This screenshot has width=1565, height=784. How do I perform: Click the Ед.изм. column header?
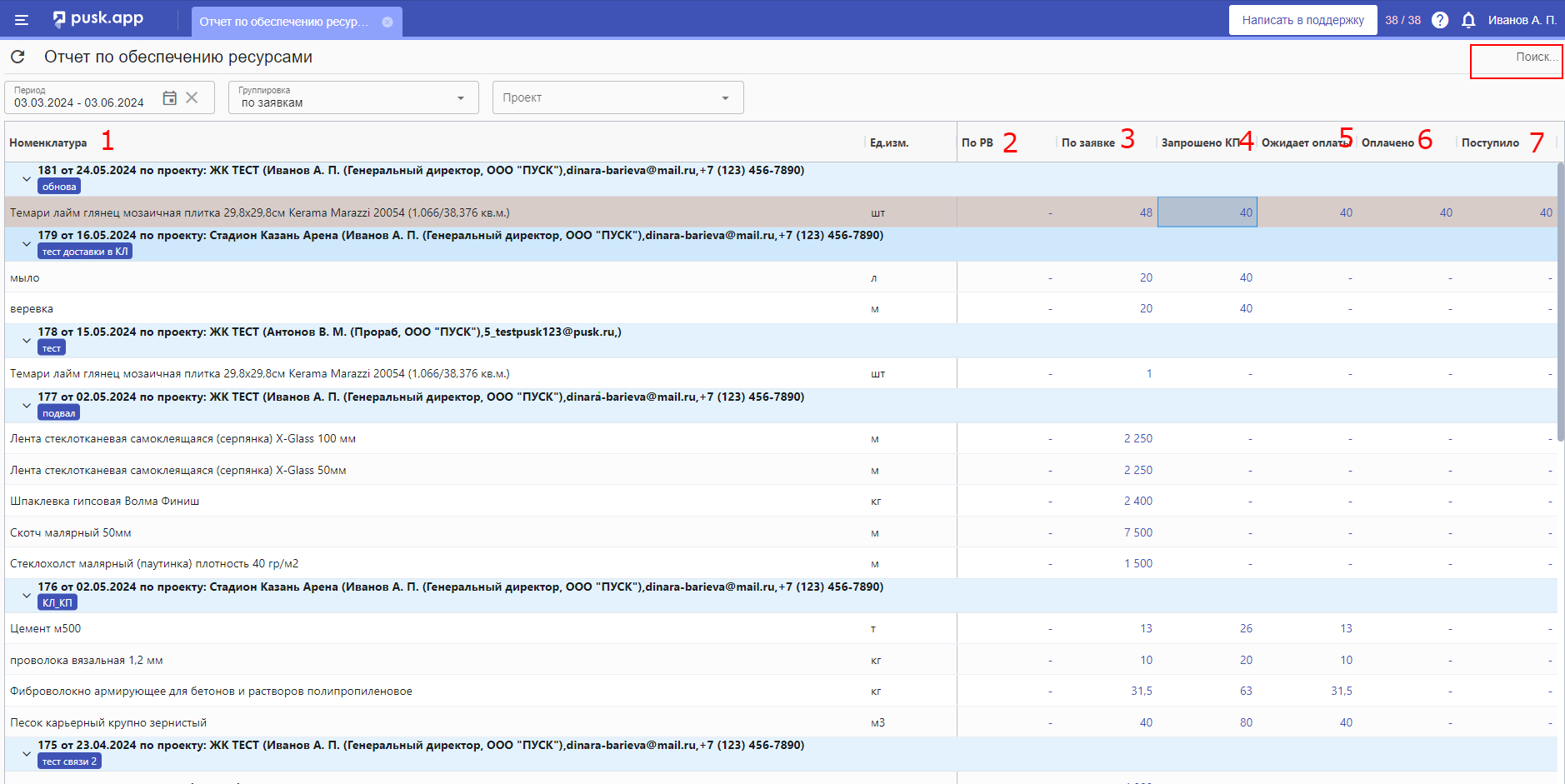[x=889, y=142]
